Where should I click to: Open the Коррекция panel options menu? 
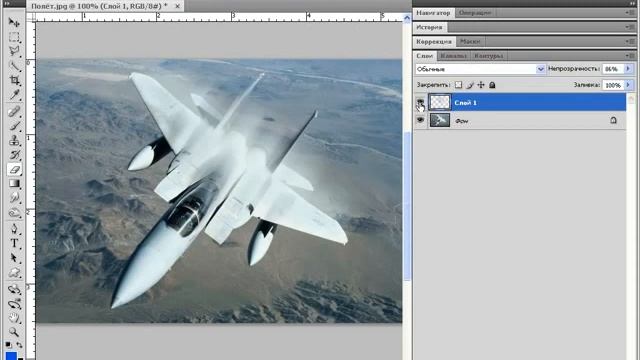[x=630, y=41]
